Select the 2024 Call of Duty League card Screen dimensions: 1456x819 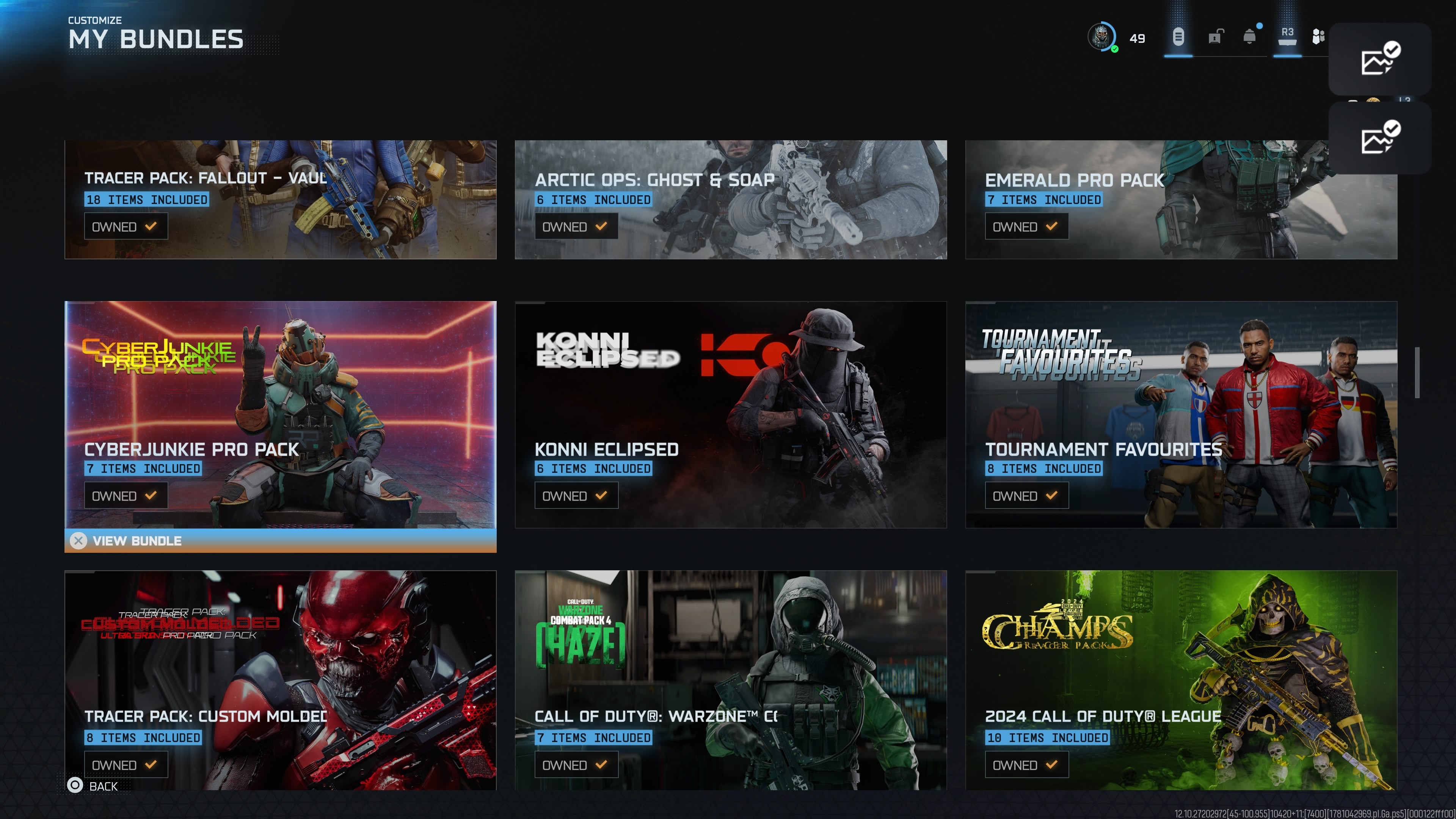[1181, 681]
